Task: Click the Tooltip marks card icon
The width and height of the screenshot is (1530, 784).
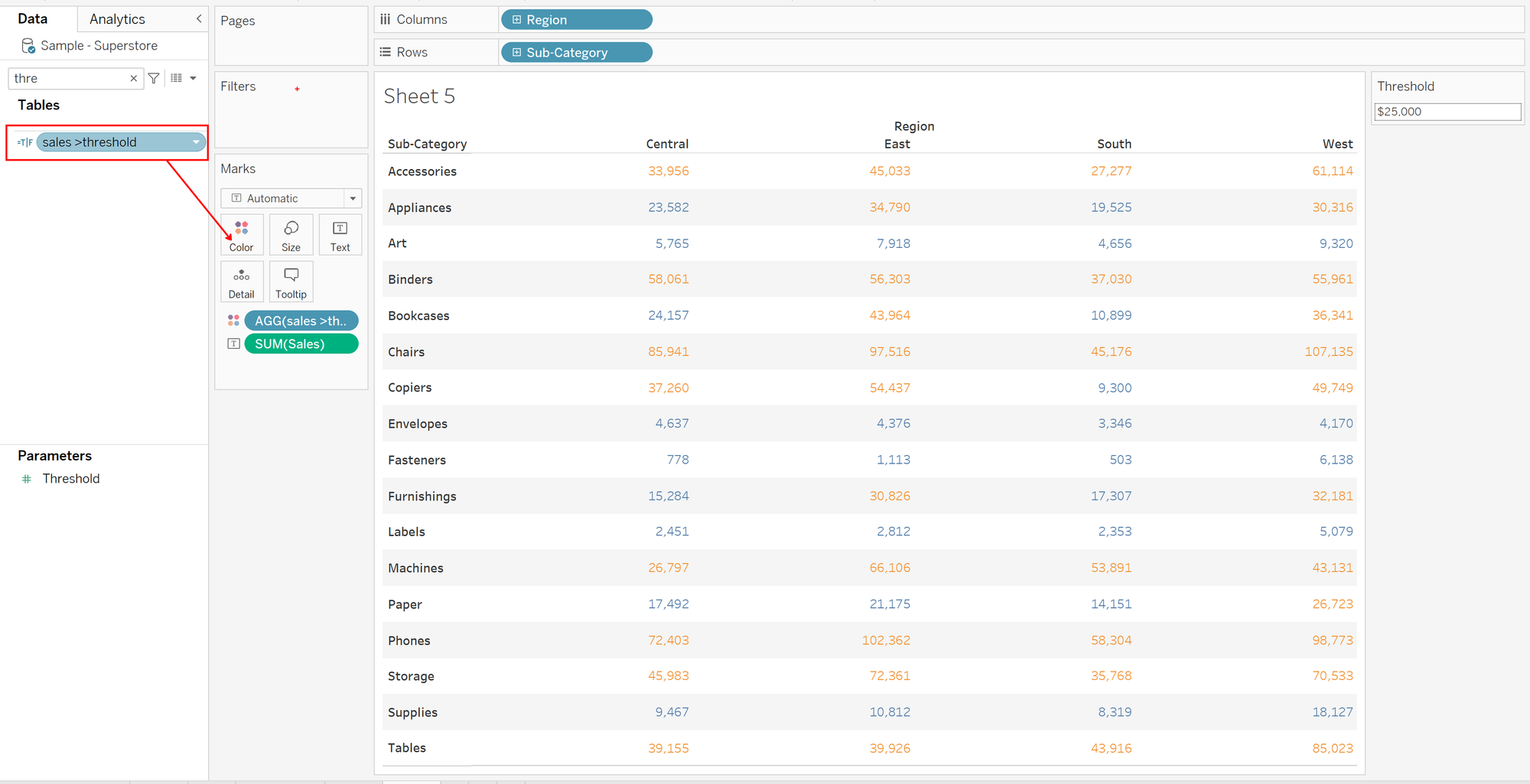Action: [x=291, y=281]
